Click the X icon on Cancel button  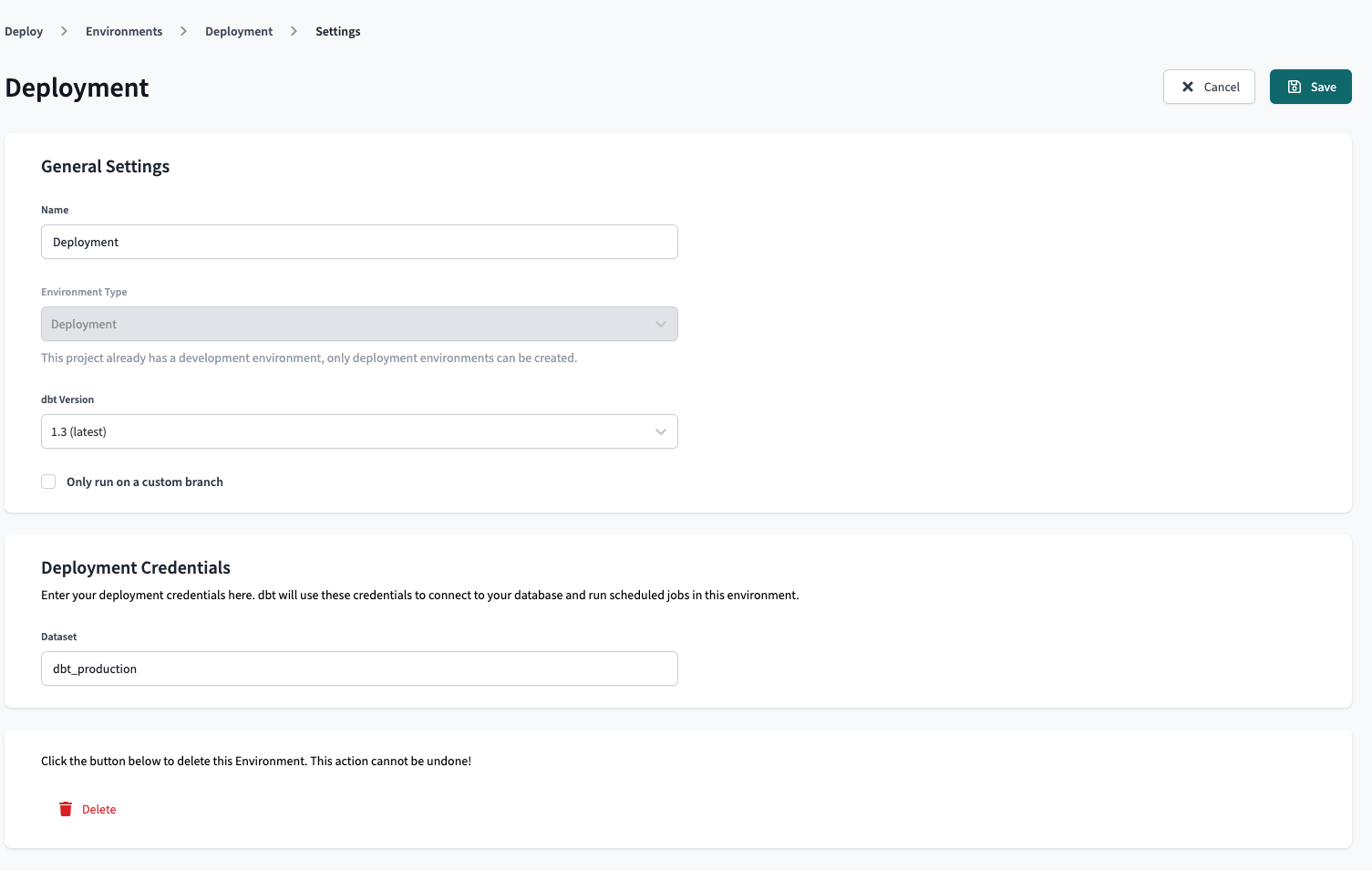pyautogui.click(x=1188, y=87)
